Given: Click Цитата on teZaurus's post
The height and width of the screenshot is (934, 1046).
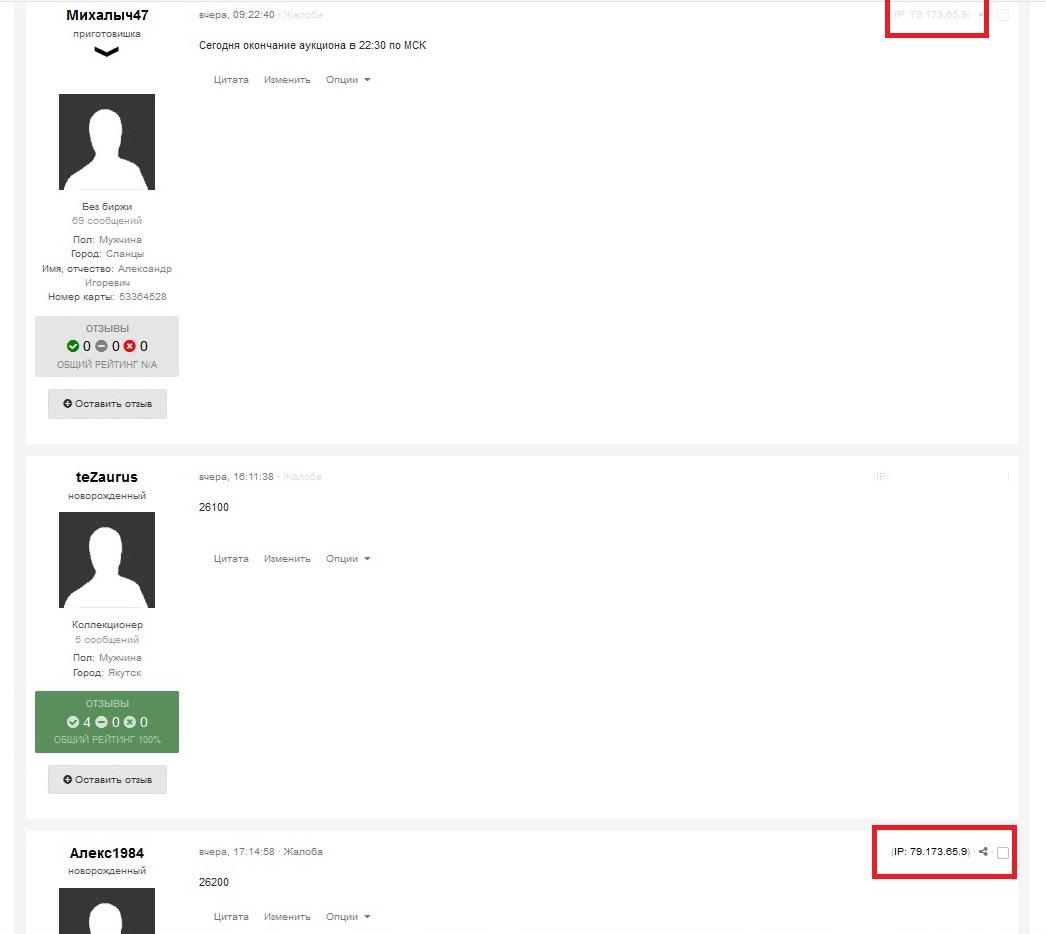Looking at the screenshot, I should pyautogui.click(x=231, y=558).
